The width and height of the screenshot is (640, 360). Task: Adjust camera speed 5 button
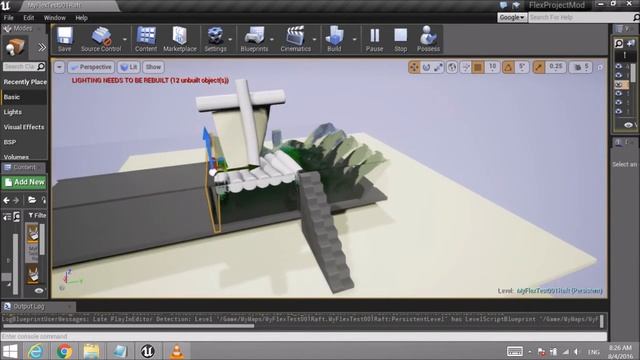[x=581, y=67]
